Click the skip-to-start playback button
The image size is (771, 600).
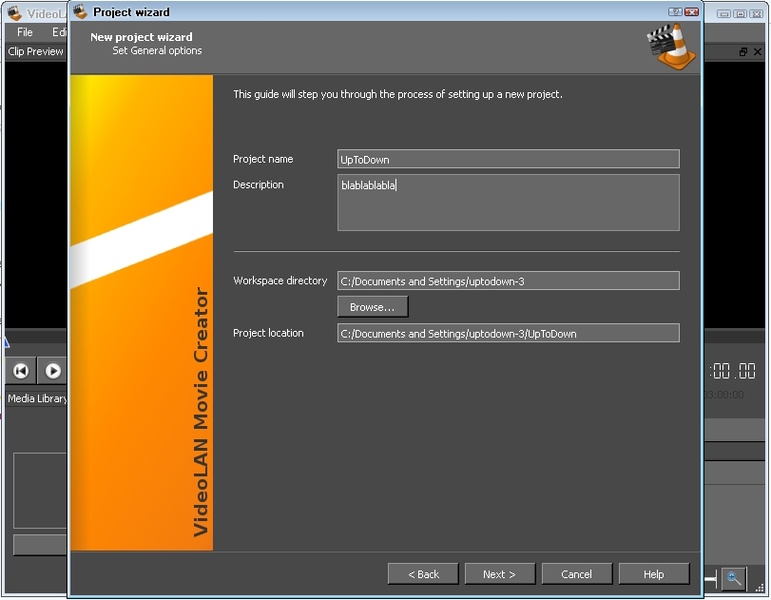point(21,371)
